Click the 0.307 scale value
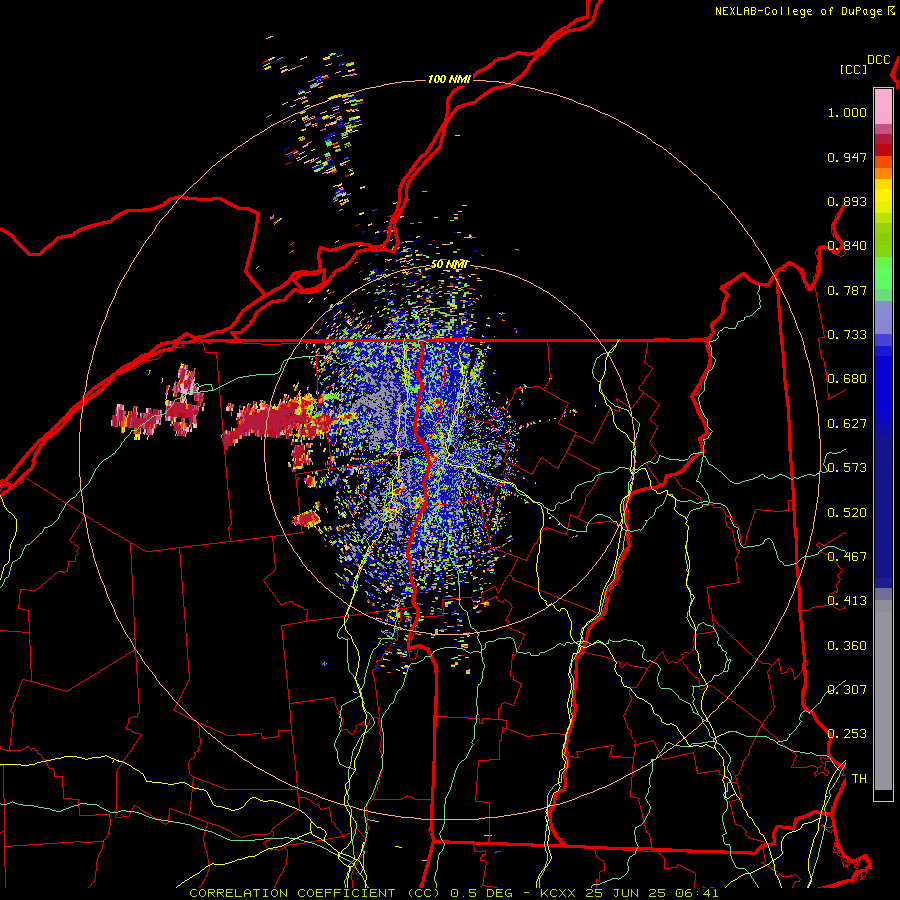 (847, 689)
